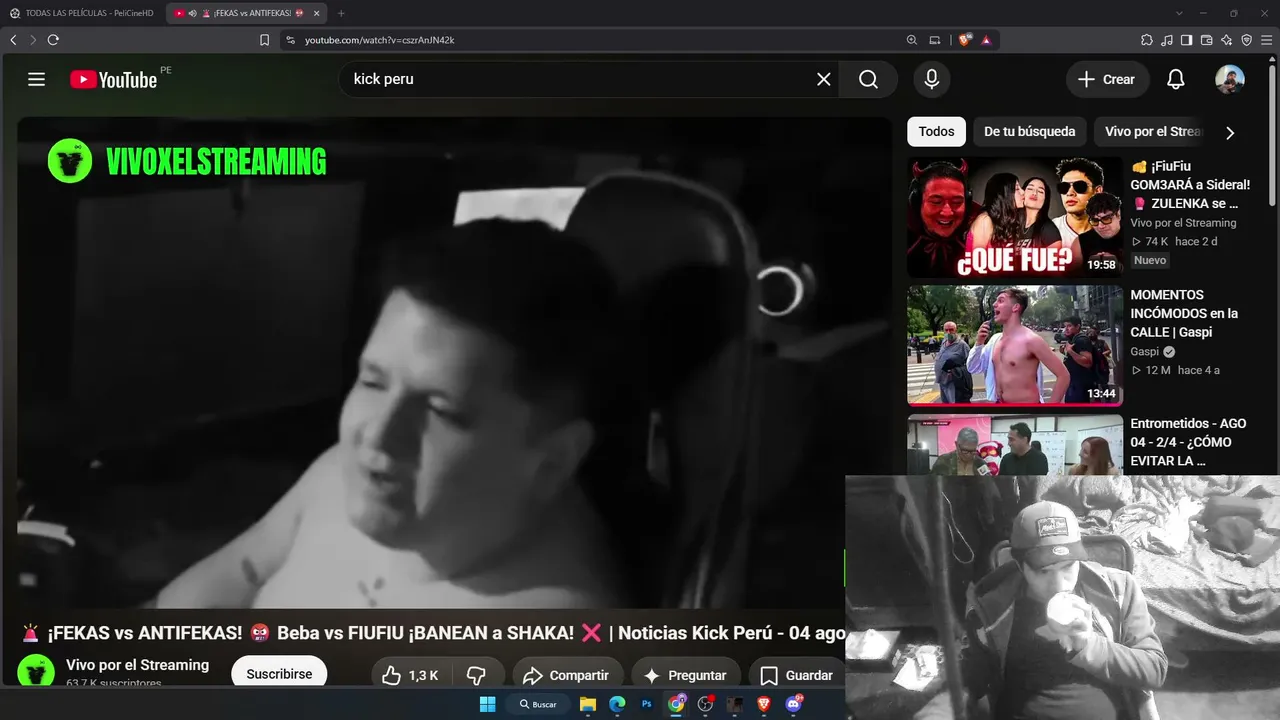
Task: Run search with the magnifier button
Action: [x=868, y=79]
